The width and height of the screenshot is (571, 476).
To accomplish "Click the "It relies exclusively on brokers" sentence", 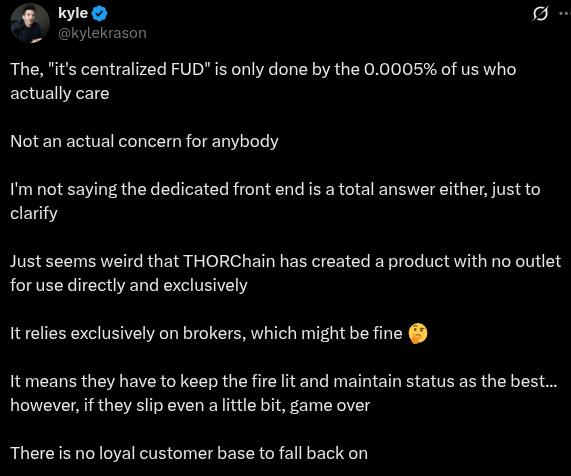I will 206,333.
